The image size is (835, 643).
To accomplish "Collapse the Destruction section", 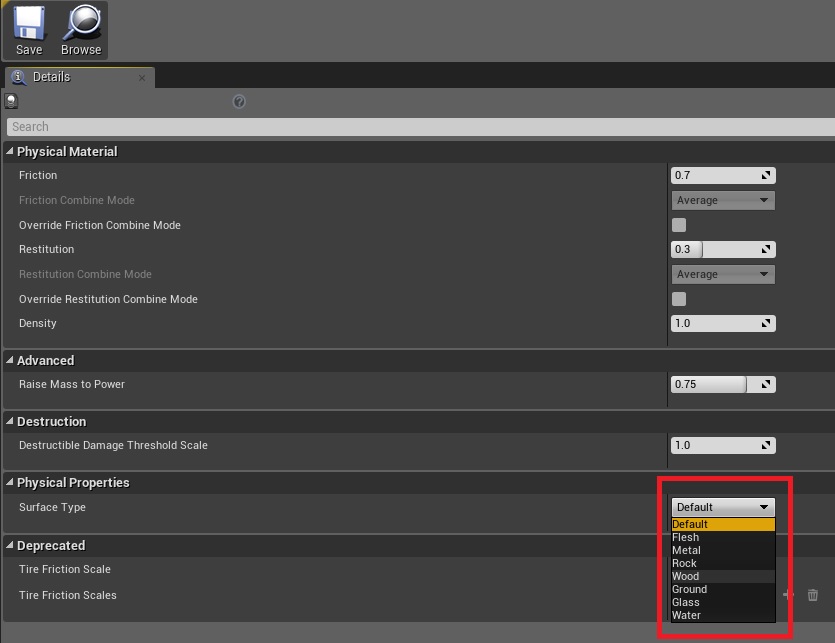I will point(10,422).
